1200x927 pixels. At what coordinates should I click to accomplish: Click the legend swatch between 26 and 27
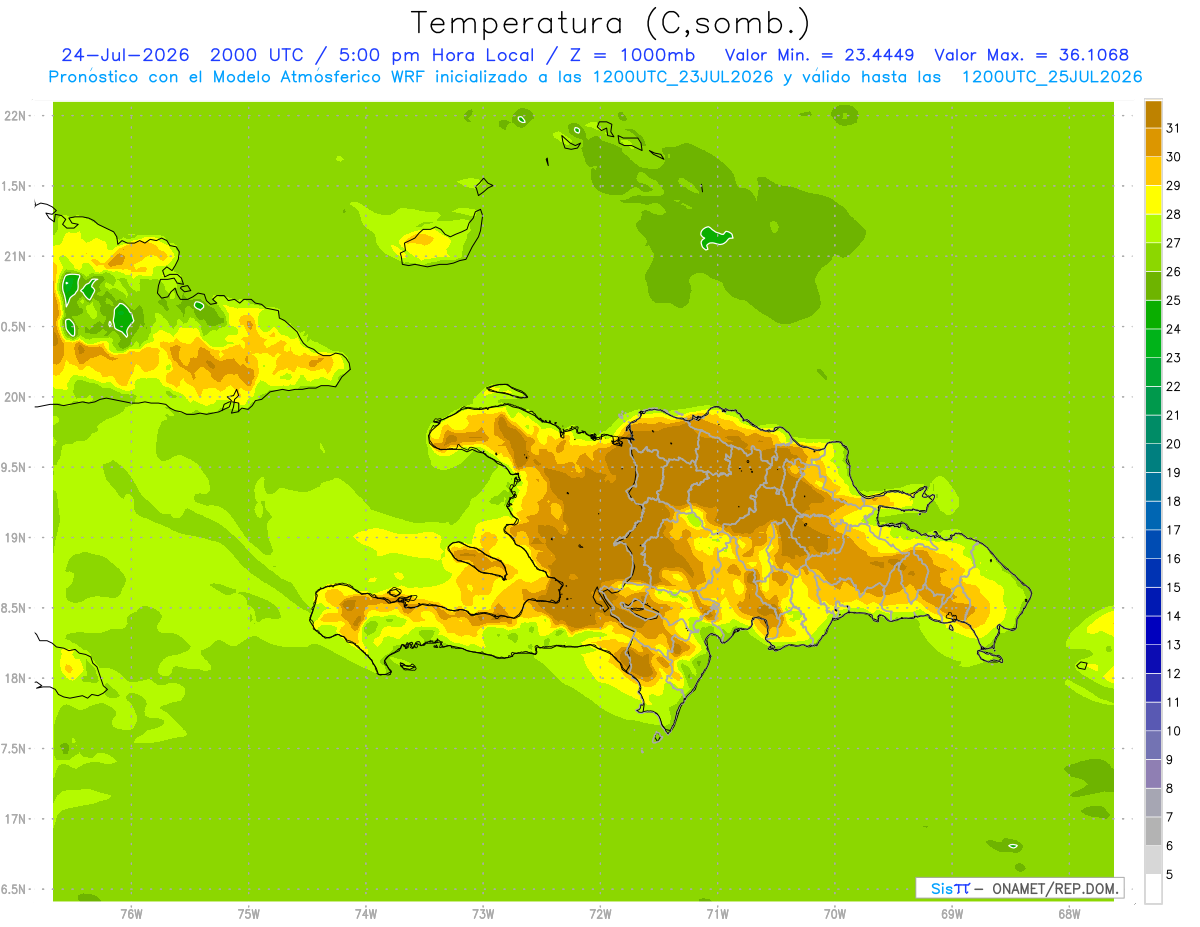coord(1153,257)
